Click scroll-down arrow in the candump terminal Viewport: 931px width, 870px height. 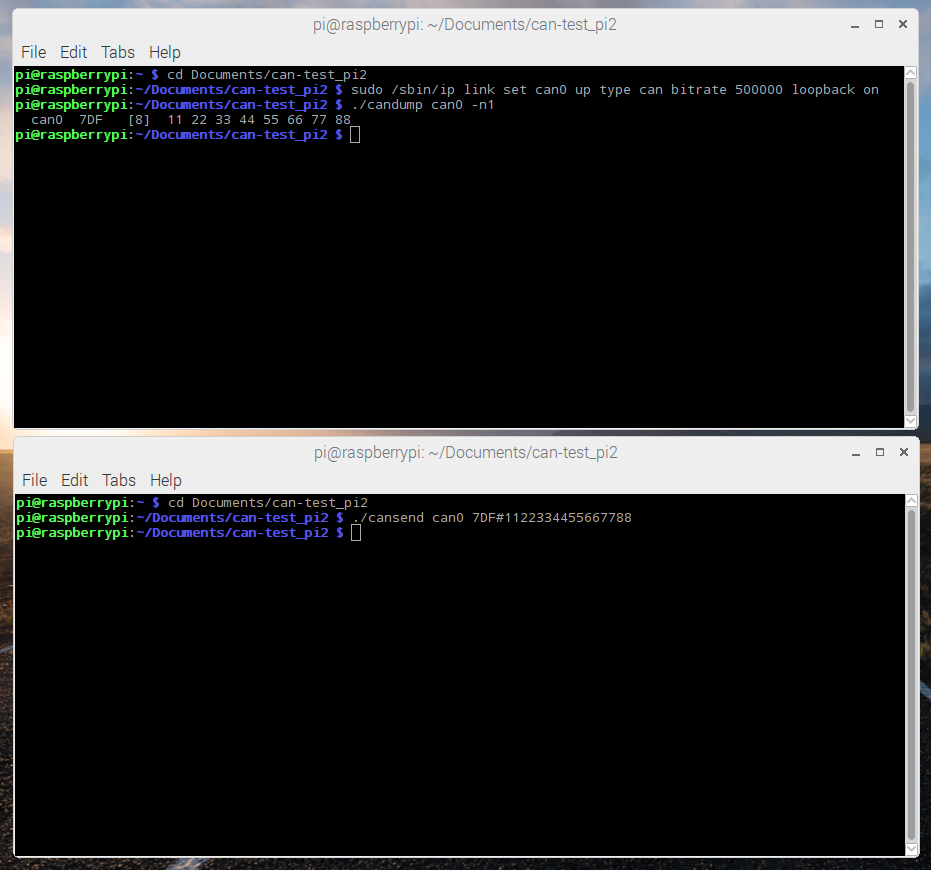pyautogui.click(x=910, y=421)
